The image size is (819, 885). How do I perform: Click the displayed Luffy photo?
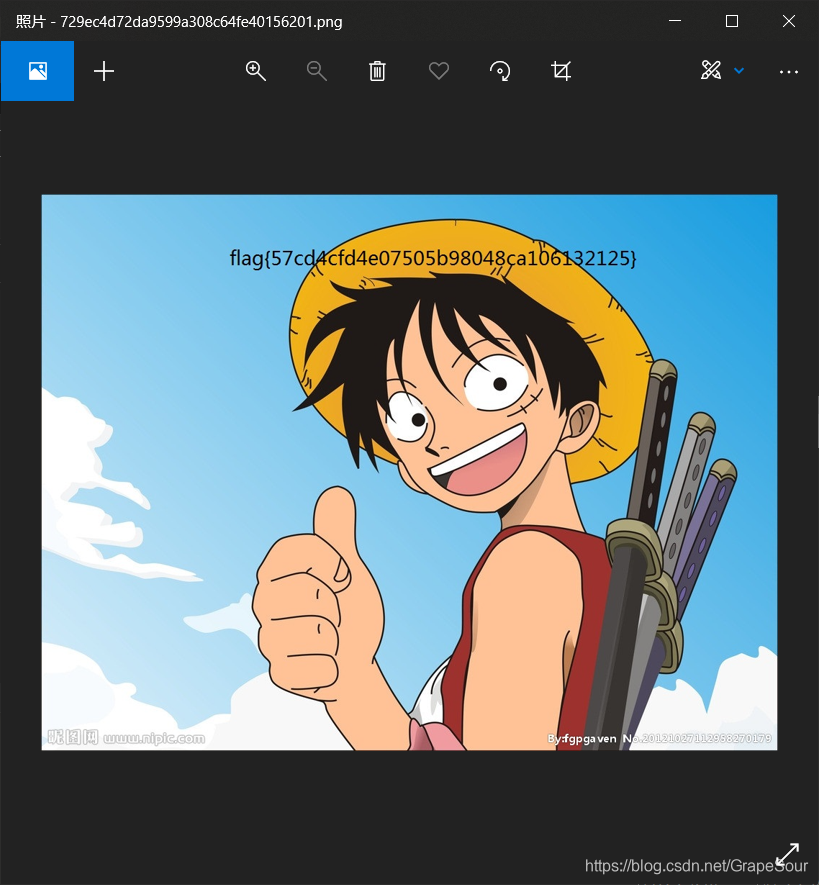coord(409,472)
